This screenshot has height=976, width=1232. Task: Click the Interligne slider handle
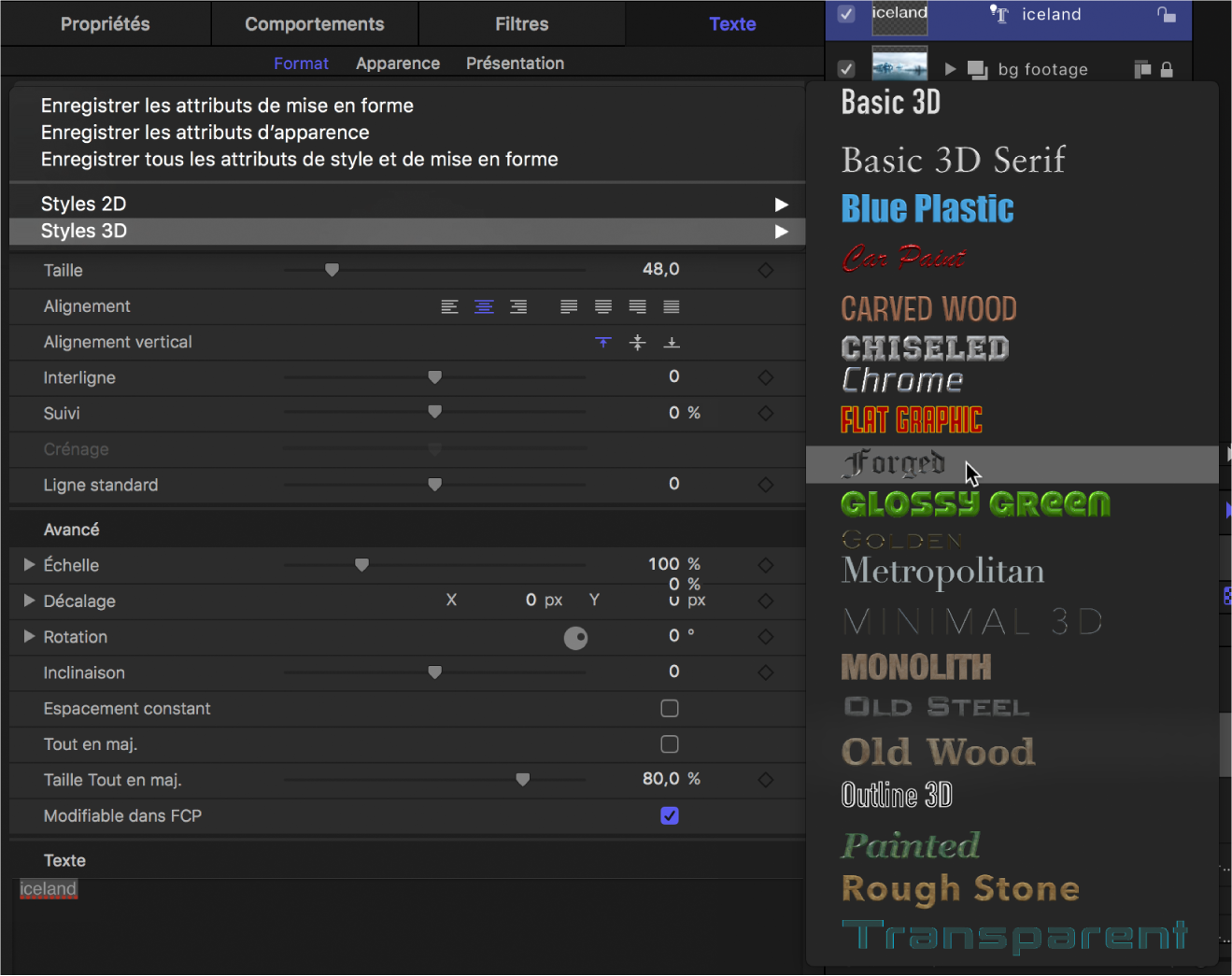coord(434,377)
